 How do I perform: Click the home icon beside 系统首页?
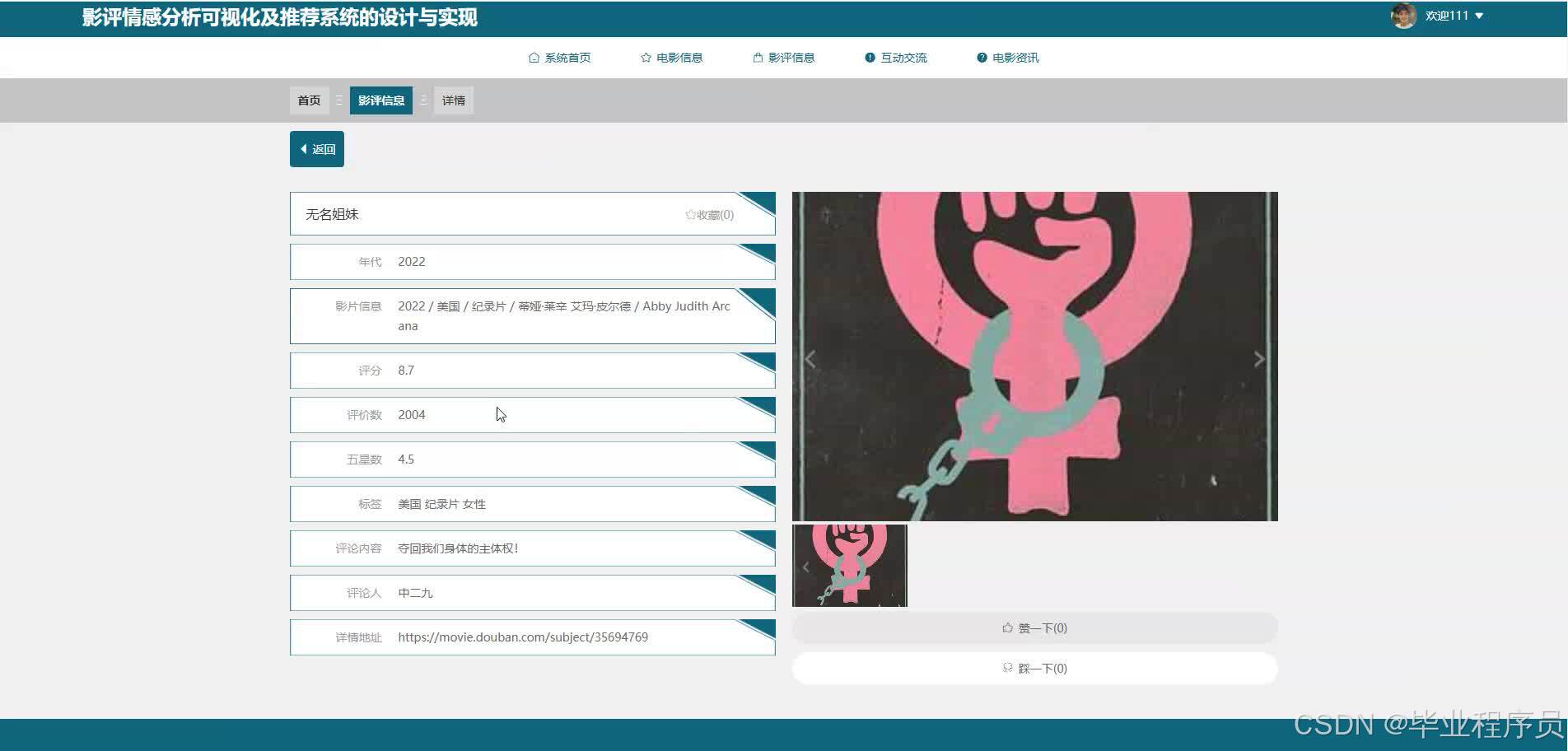click(x=534, y=58)
